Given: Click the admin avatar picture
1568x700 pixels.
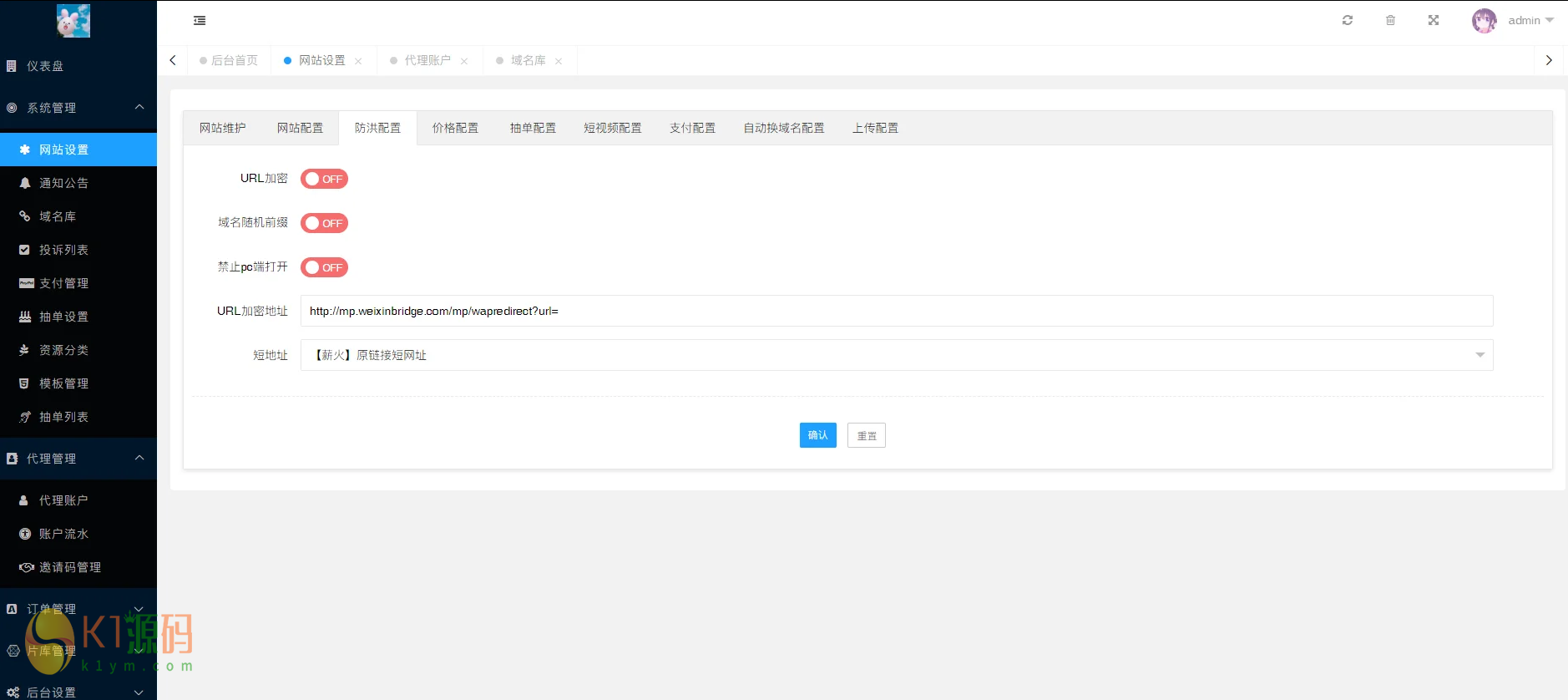Looking at the screenshot, I should point(1485,21).
